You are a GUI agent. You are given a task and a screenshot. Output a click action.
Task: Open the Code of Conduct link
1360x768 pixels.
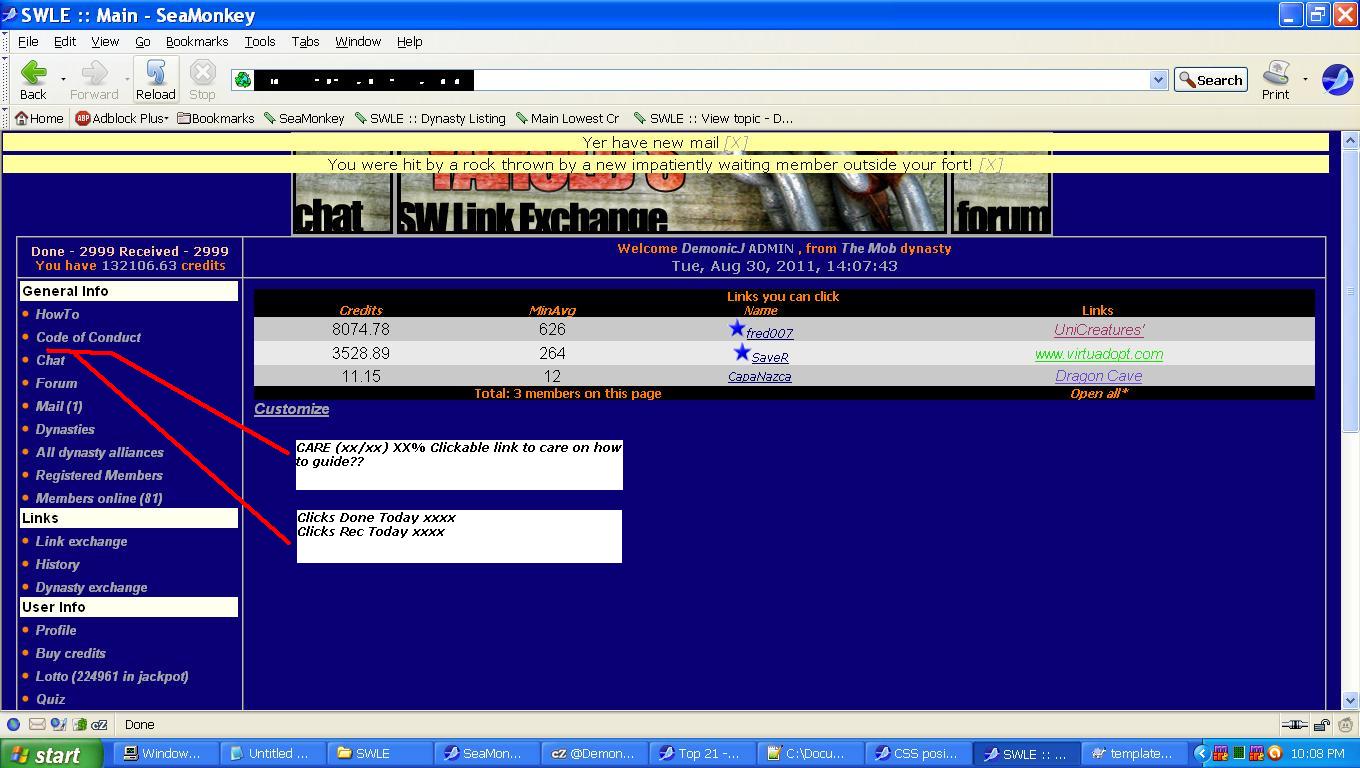pos(88,337)
